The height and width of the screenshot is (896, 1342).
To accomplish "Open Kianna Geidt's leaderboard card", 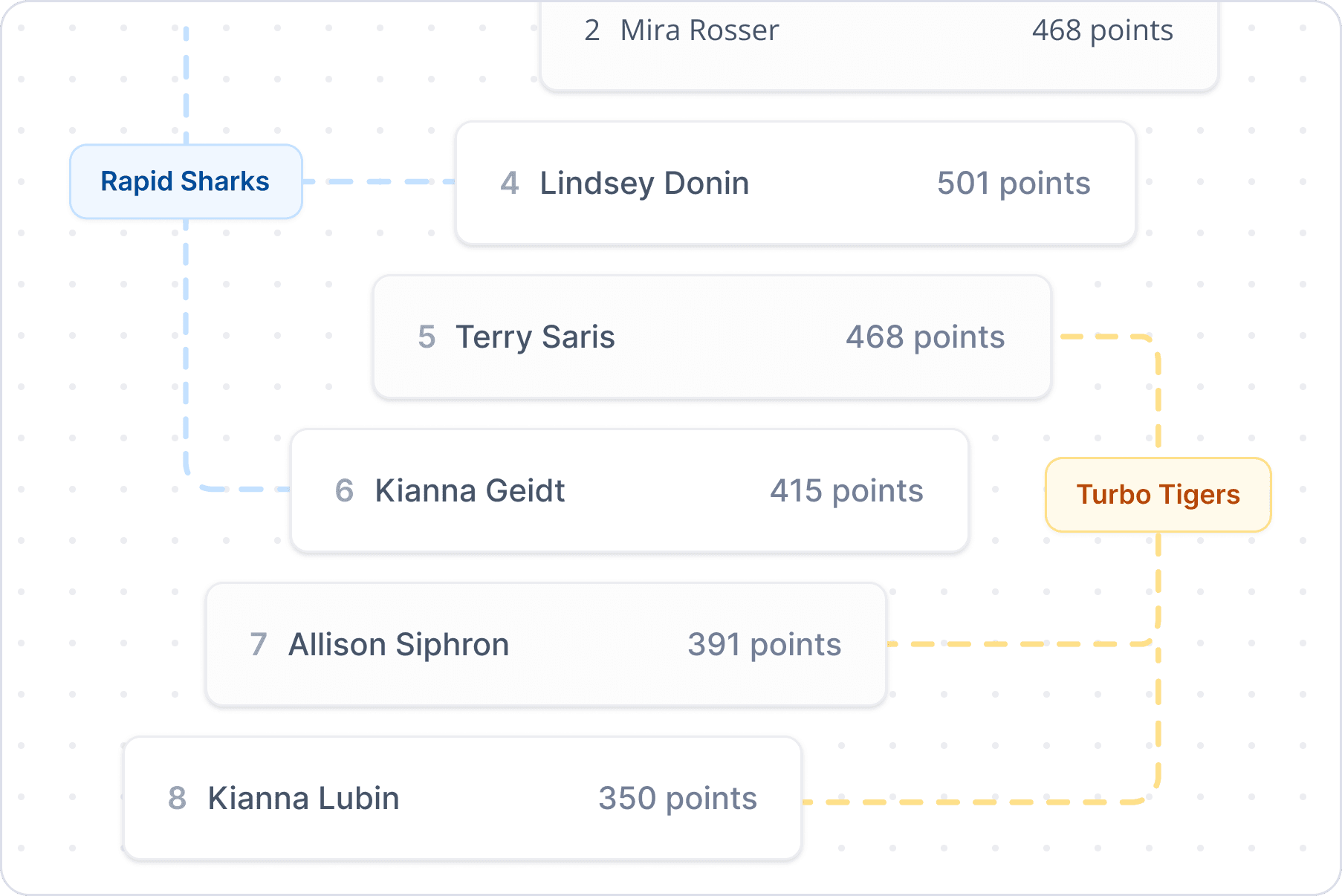I will [x=629, y=491].
